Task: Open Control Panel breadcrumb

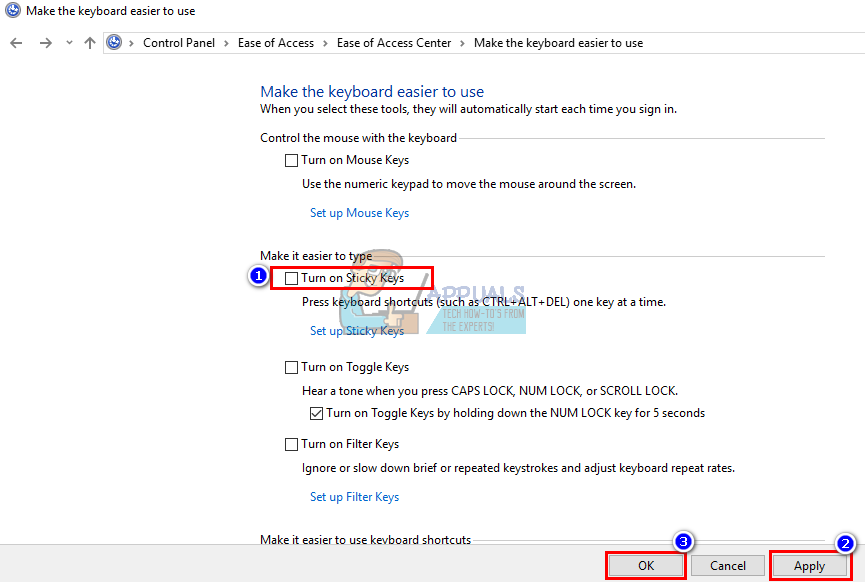Action: 179,43
